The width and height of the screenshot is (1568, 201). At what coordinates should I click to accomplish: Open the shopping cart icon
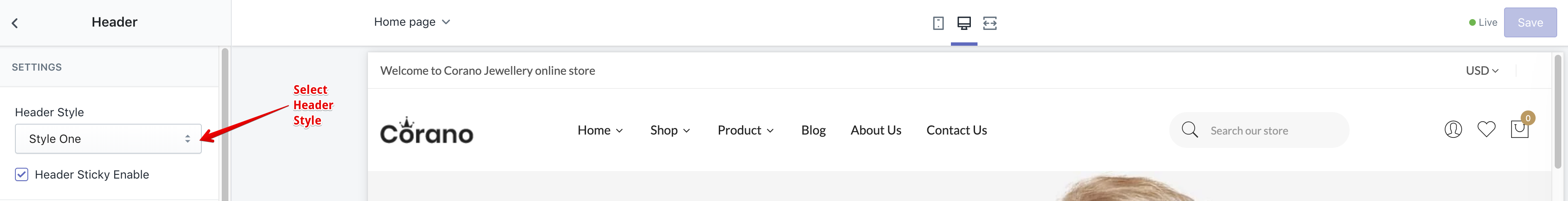(1519, 129)
